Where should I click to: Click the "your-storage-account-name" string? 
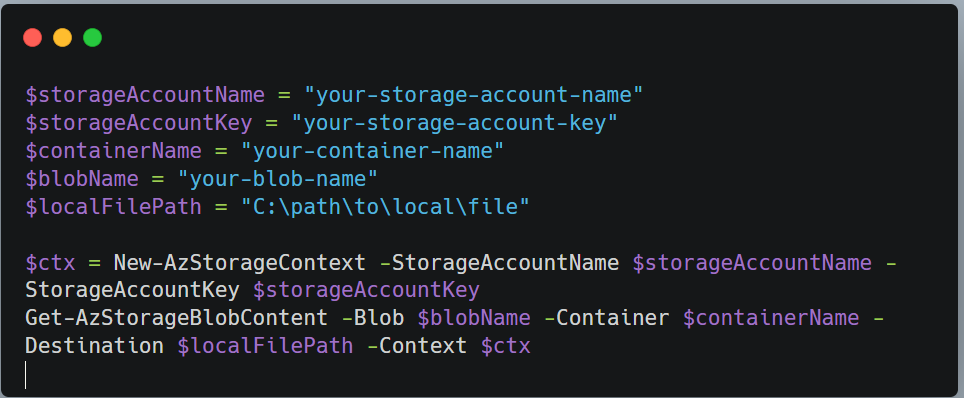(x=474, y=95)
